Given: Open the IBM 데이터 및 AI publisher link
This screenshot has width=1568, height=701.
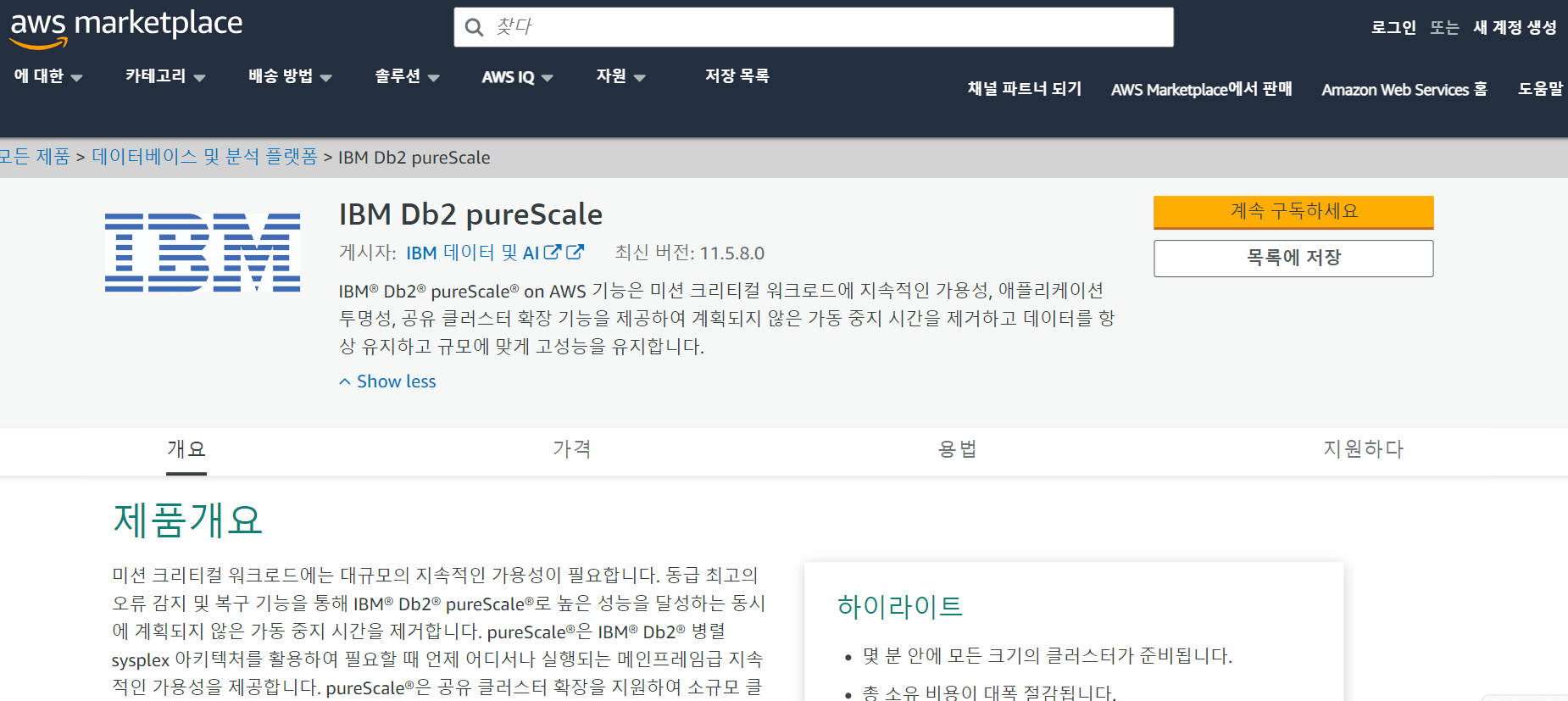Looking at the screenshot, I should 472,253.
